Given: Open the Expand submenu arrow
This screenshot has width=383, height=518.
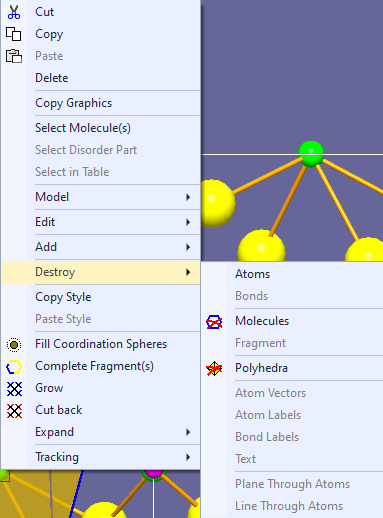Looking at the screenshot, I should (188, 432).
